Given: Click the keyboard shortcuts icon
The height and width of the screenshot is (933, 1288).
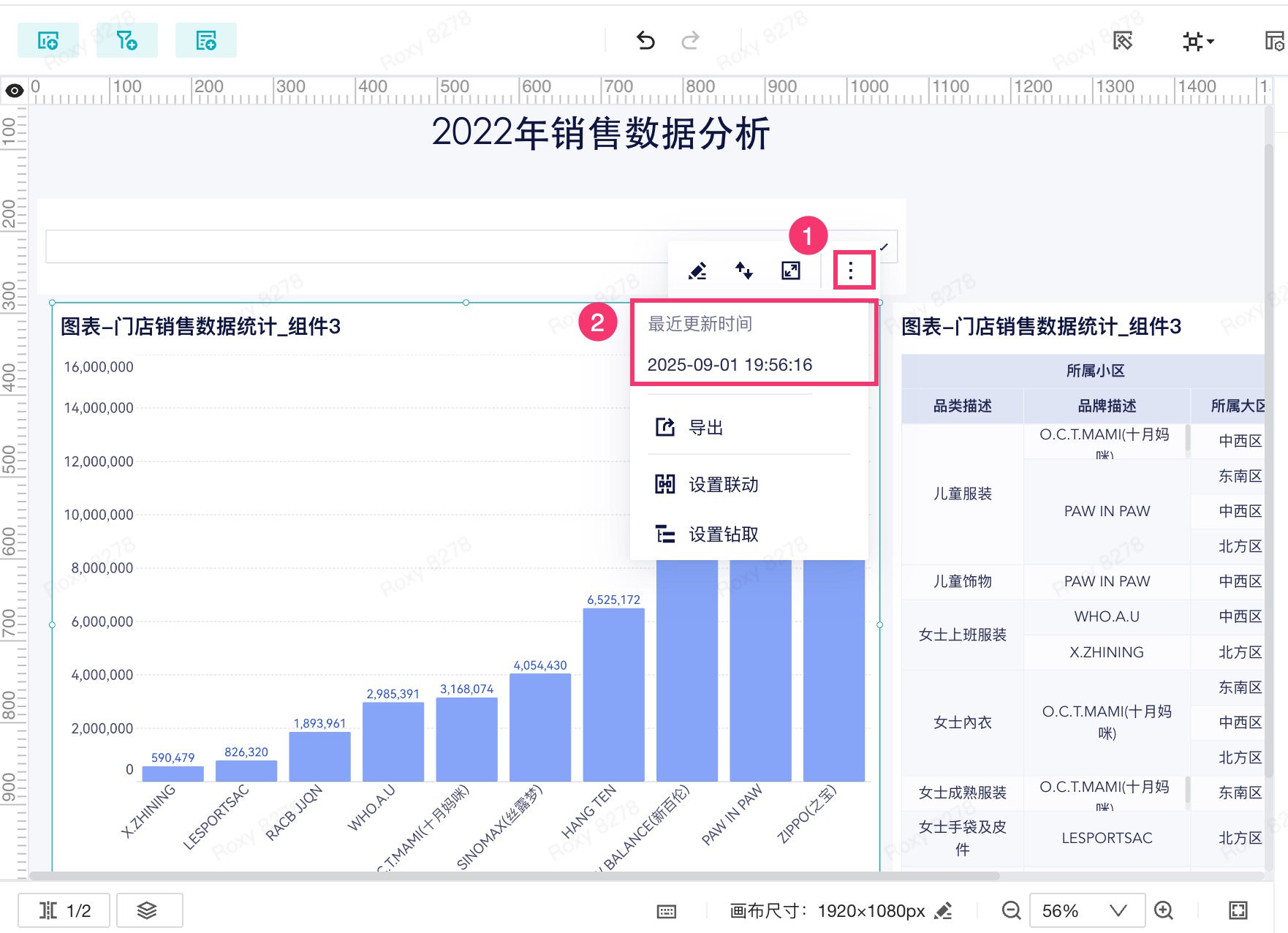Looking at the screenshot, I should [x=667, y=911].
